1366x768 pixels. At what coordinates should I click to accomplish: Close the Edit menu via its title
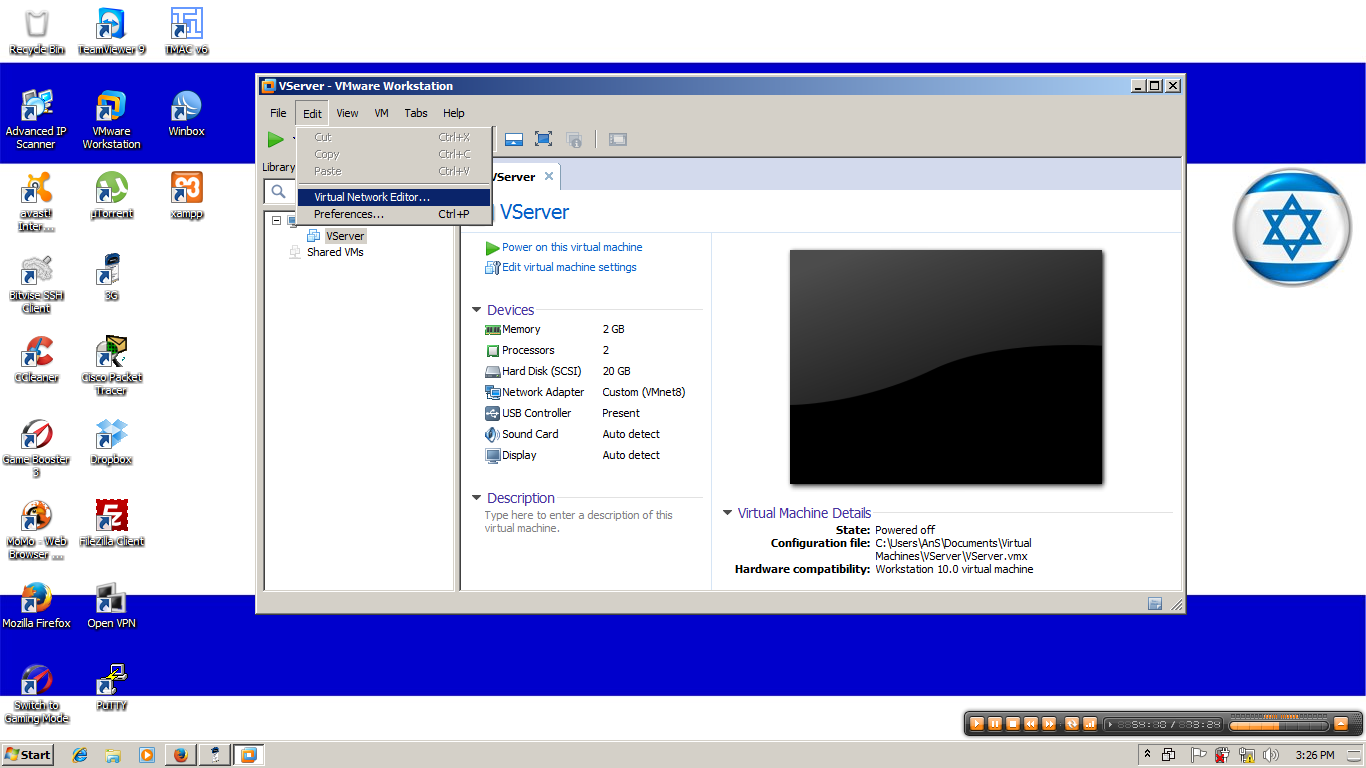(312, 113)
